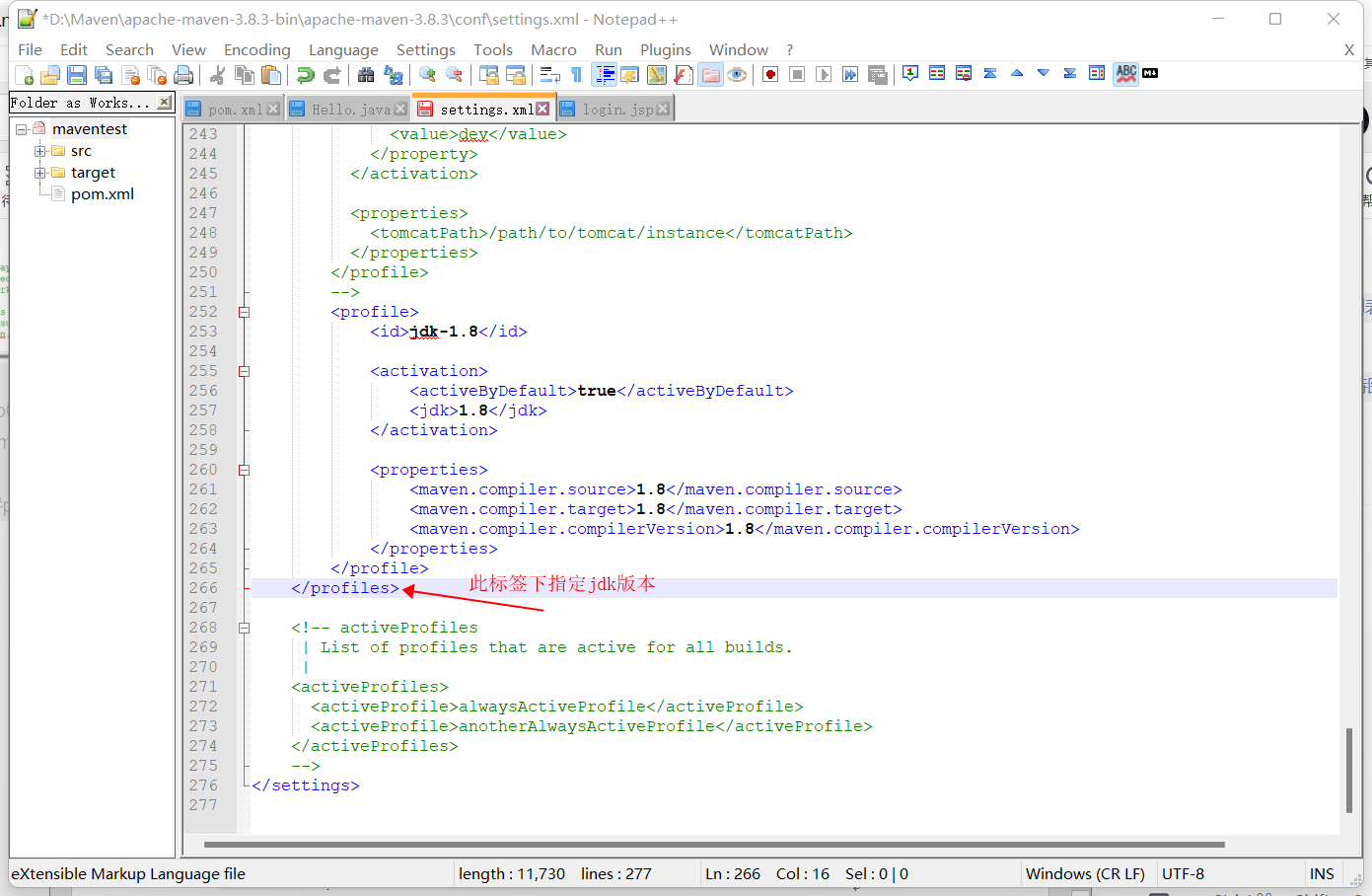Image resolution: width=1372 pixels, height=896 pixels.
Task: Close the pom.xml tab
Action: coord(274,109)
